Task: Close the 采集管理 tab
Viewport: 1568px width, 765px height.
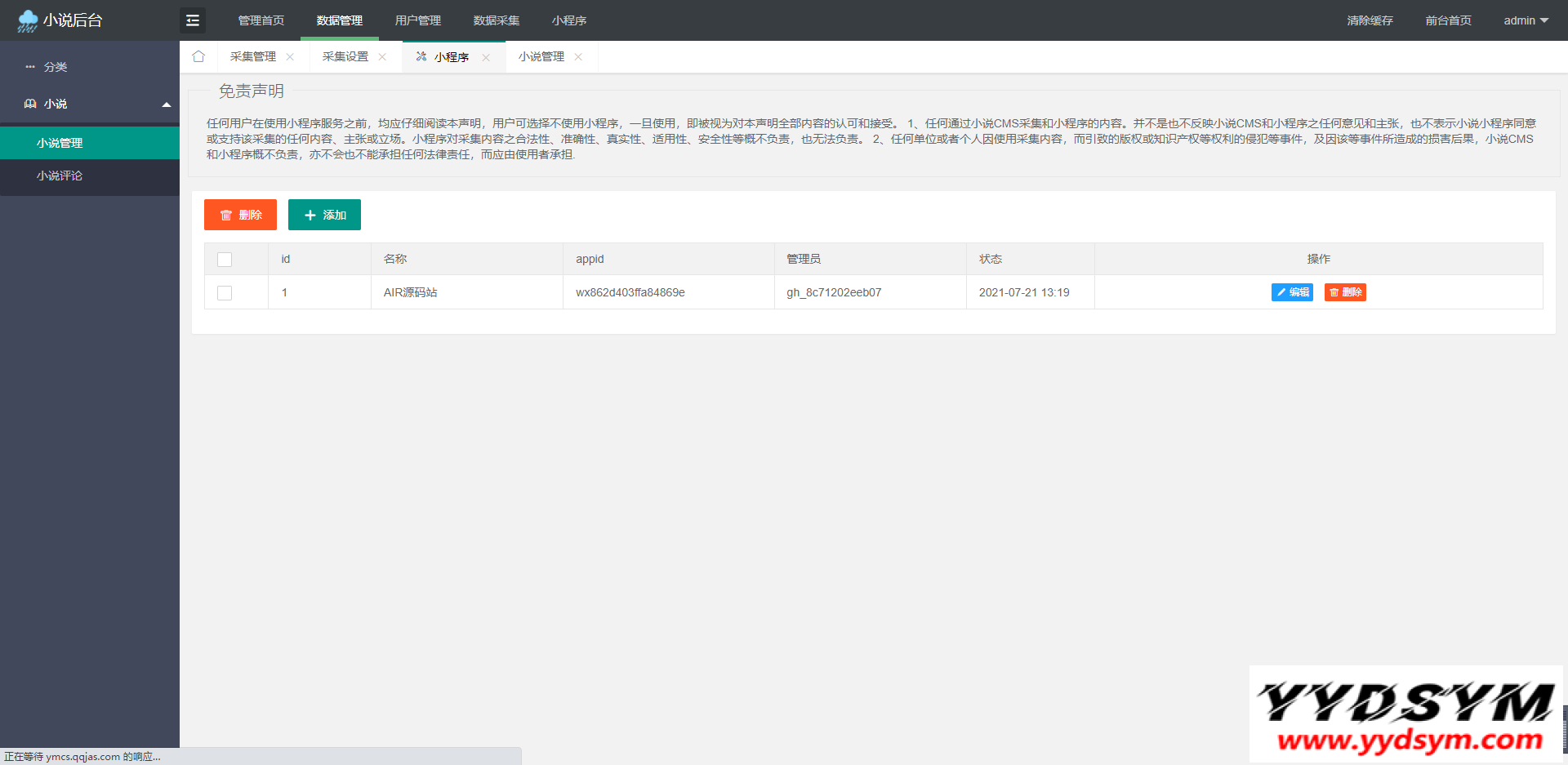Action: pos(290,57)
